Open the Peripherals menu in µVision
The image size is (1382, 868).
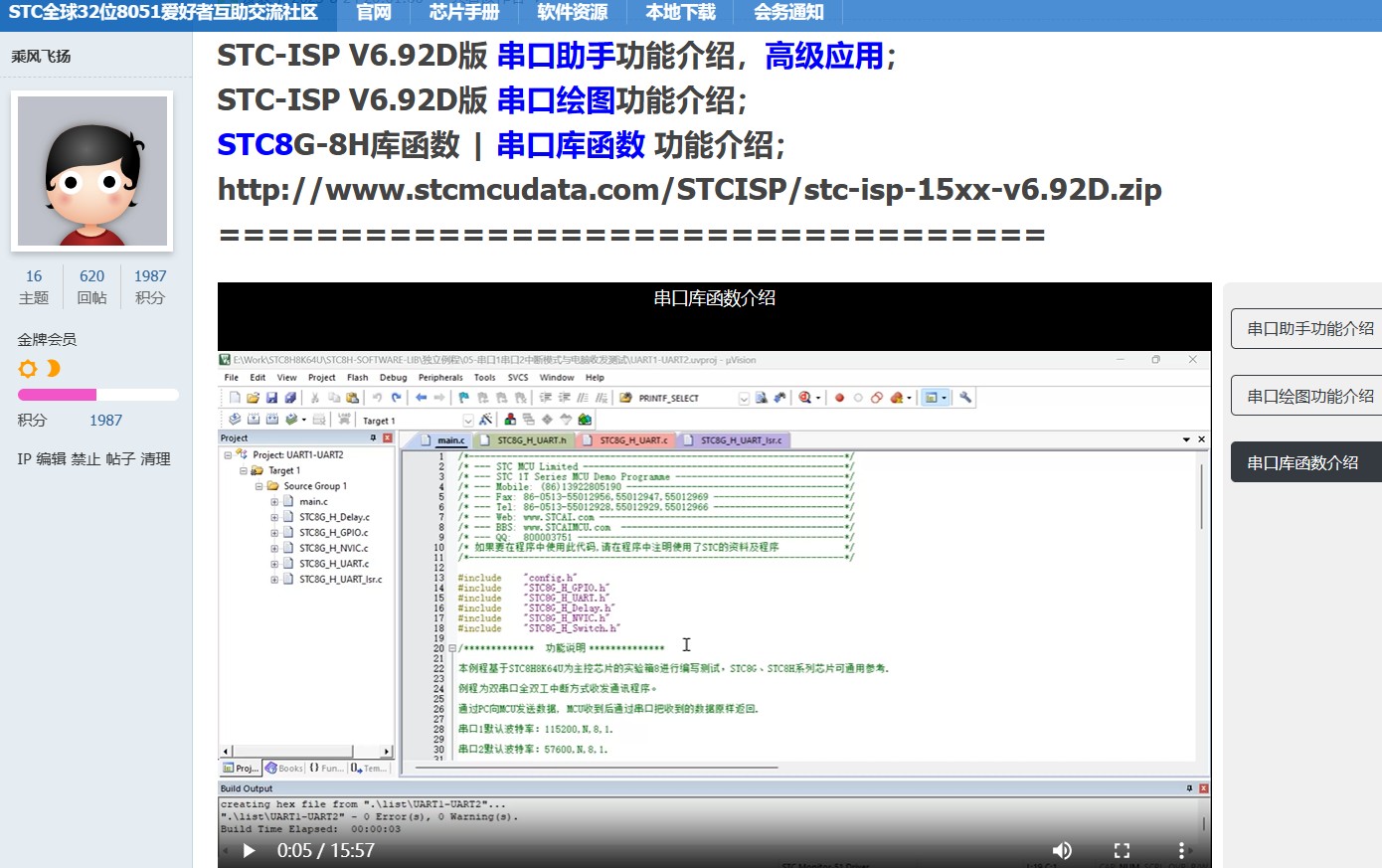(x=440, y=378)
